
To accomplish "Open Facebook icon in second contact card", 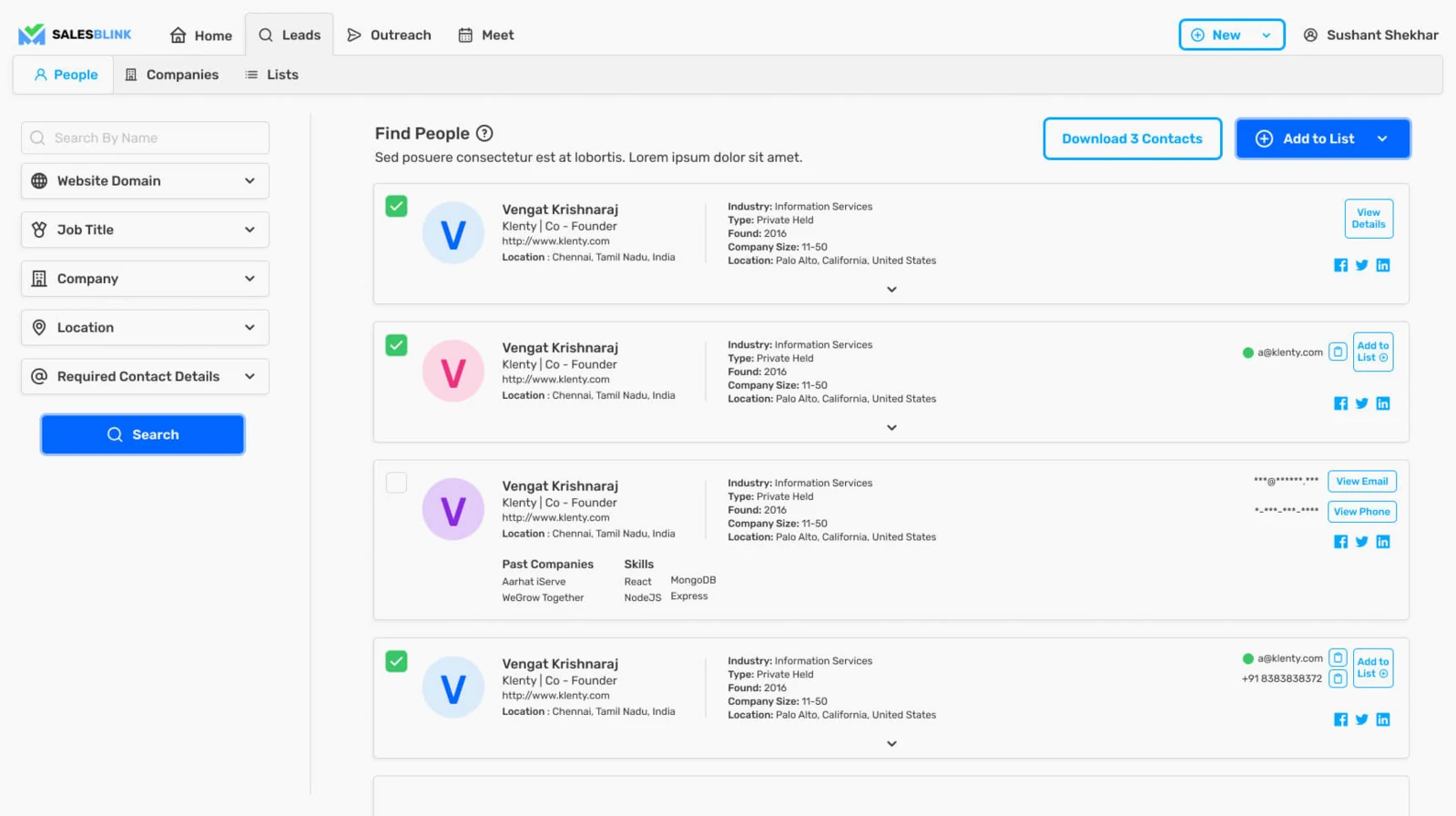I will [1340, 403].
